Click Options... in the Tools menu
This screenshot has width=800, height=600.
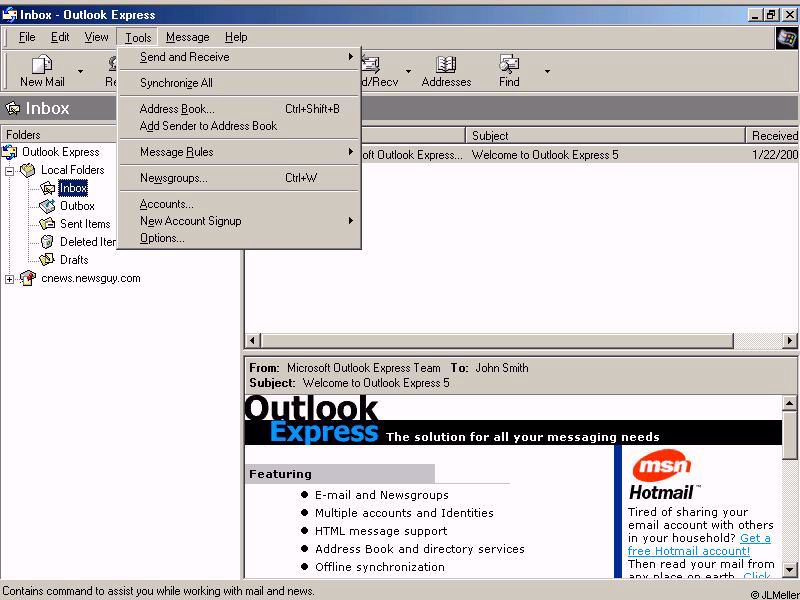pyautogui.click(x=162, y=238)
